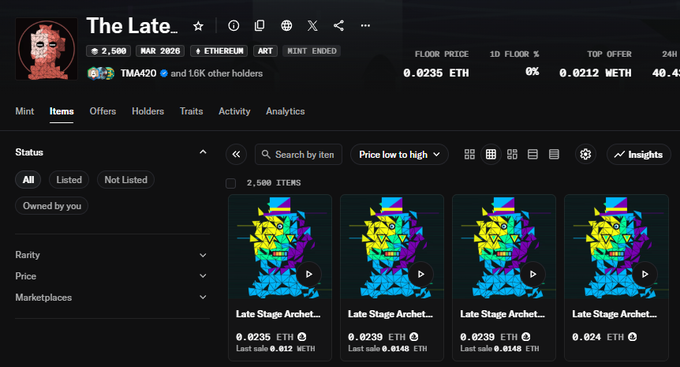
Task: Click the Top Offer value 0.0212 WETH
Action: pyautogui.click(x=595, y=73)
